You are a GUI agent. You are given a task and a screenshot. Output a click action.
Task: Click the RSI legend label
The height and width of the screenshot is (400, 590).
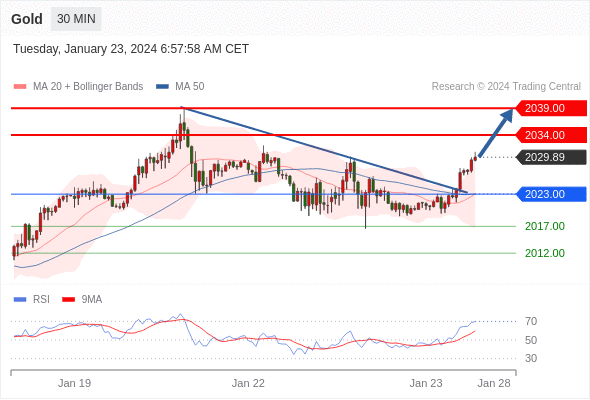click(41, 300)
